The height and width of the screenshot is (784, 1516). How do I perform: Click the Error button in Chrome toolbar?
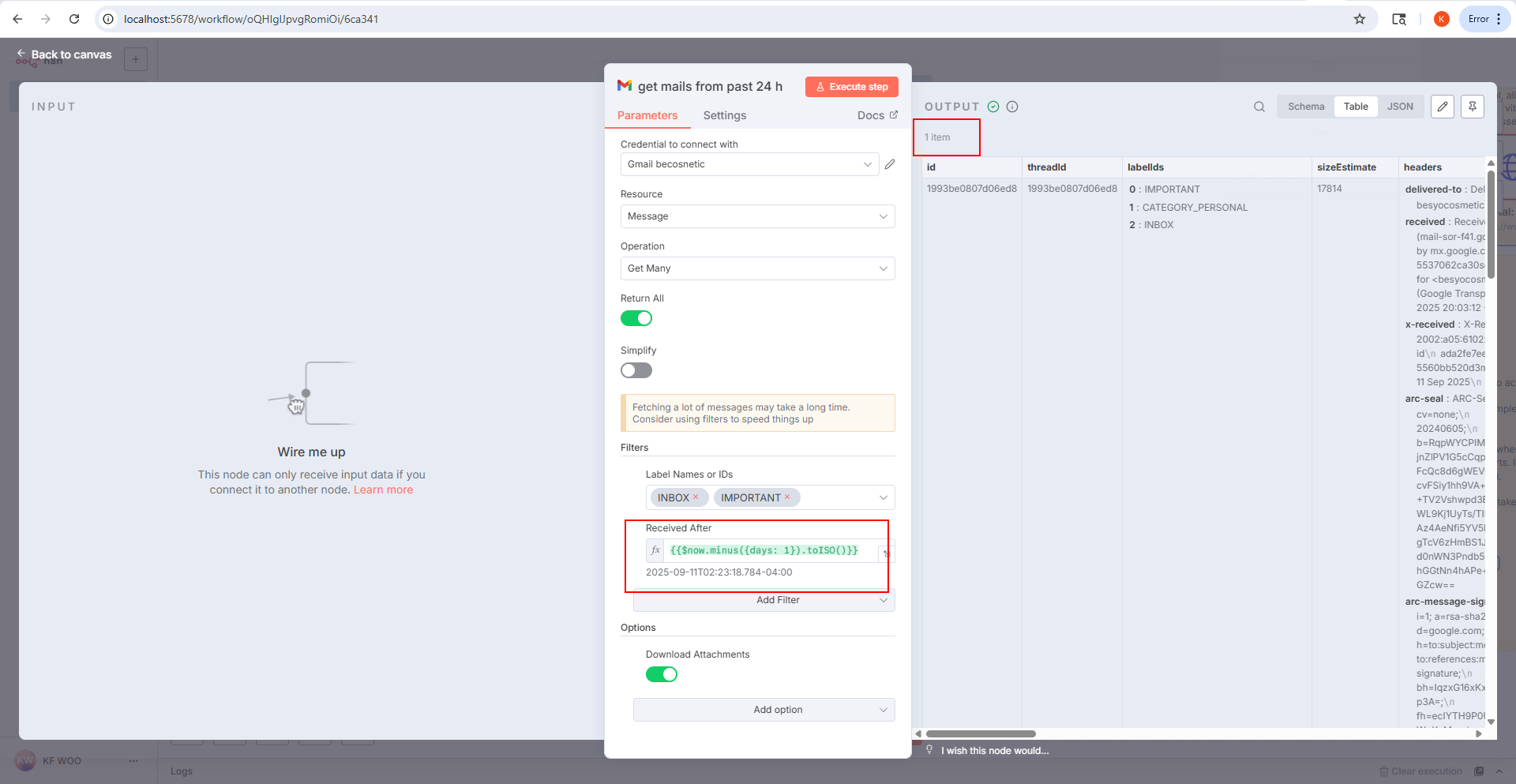pos(1478,19)
